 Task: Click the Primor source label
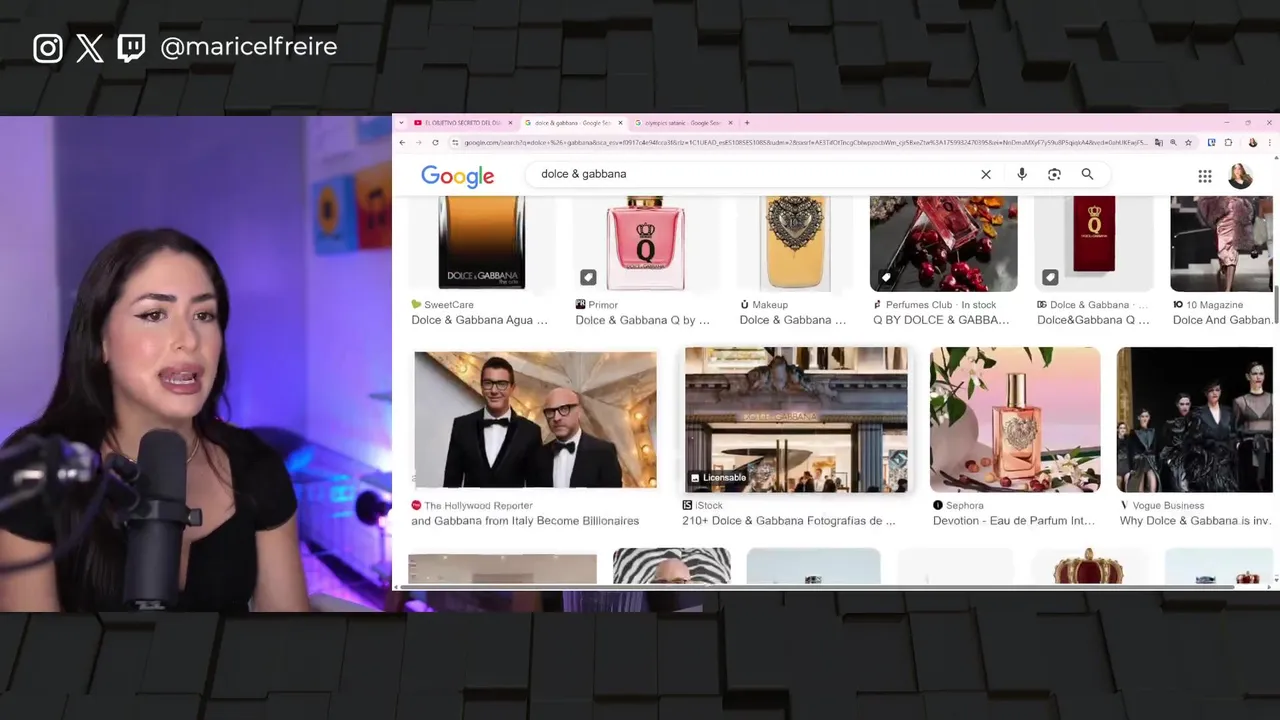tap(603, 305)
